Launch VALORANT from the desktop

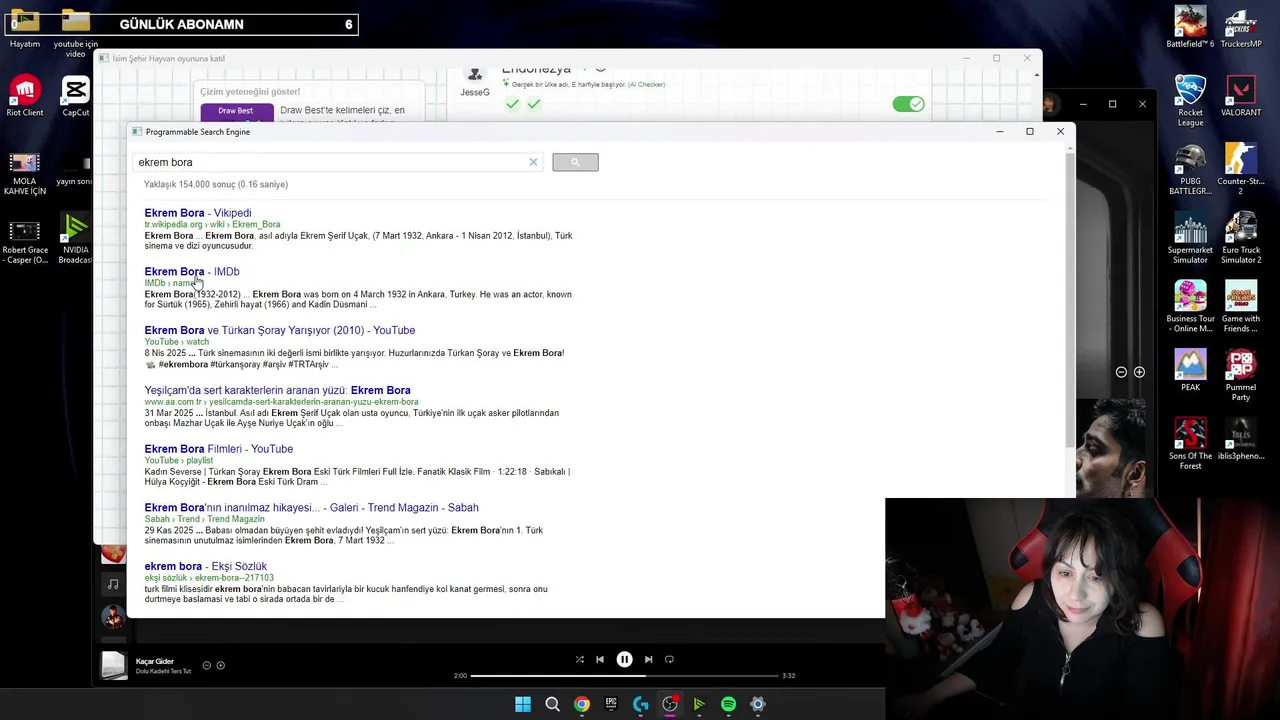tap(1241, 96)
